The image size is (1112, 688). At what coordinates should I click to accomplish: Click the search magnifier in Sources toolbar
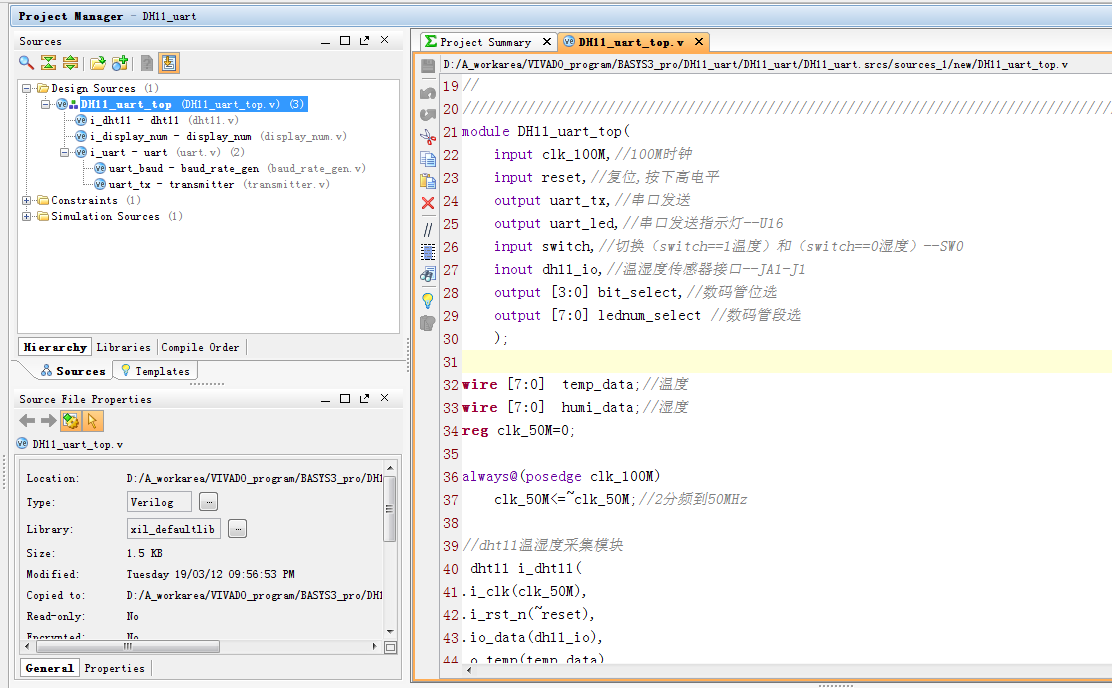(27, 63)
